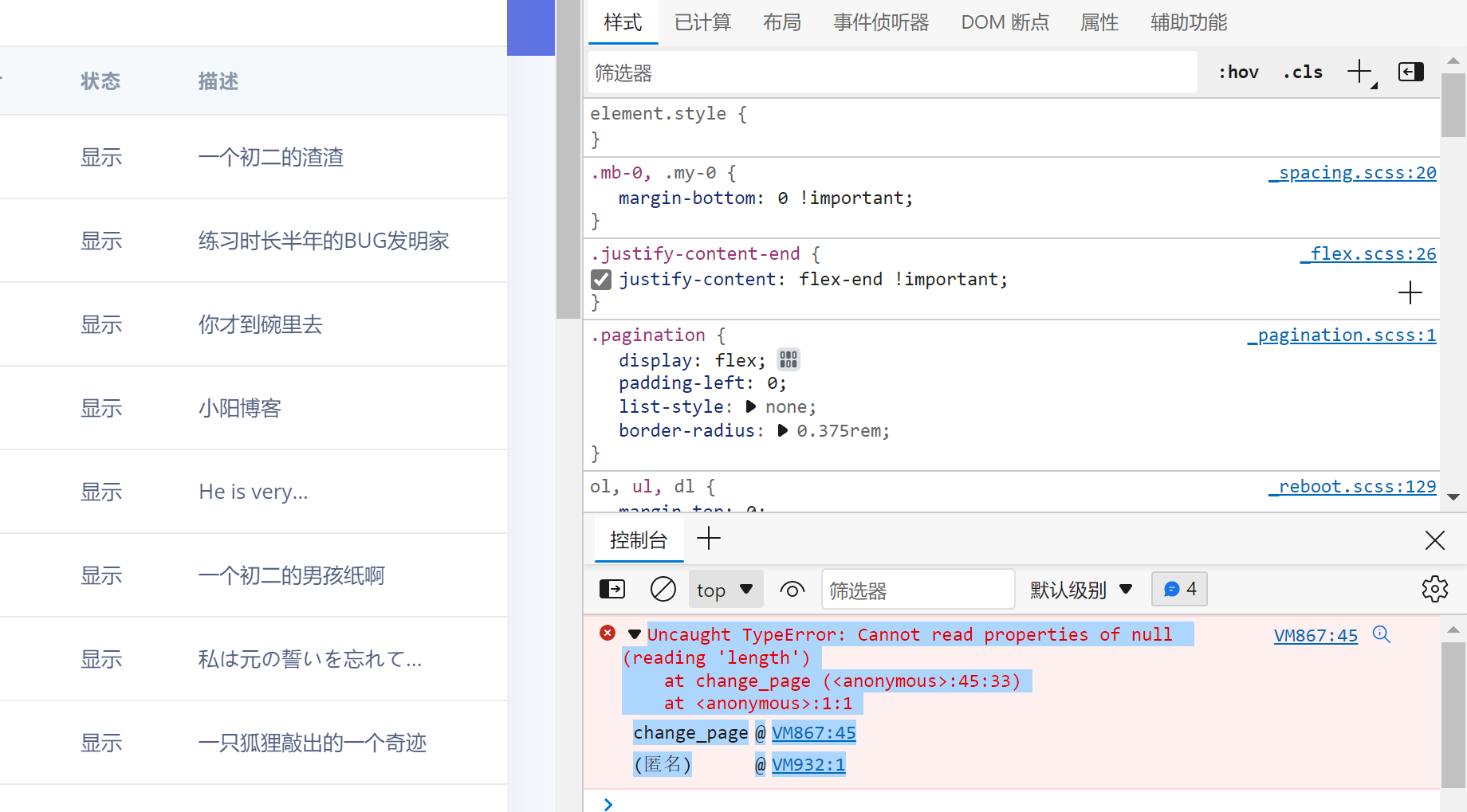Viewport: 1467px width, 812px height.
Task: Collapse the Uncaught TypeError stack trace
Action: point(634,634)
